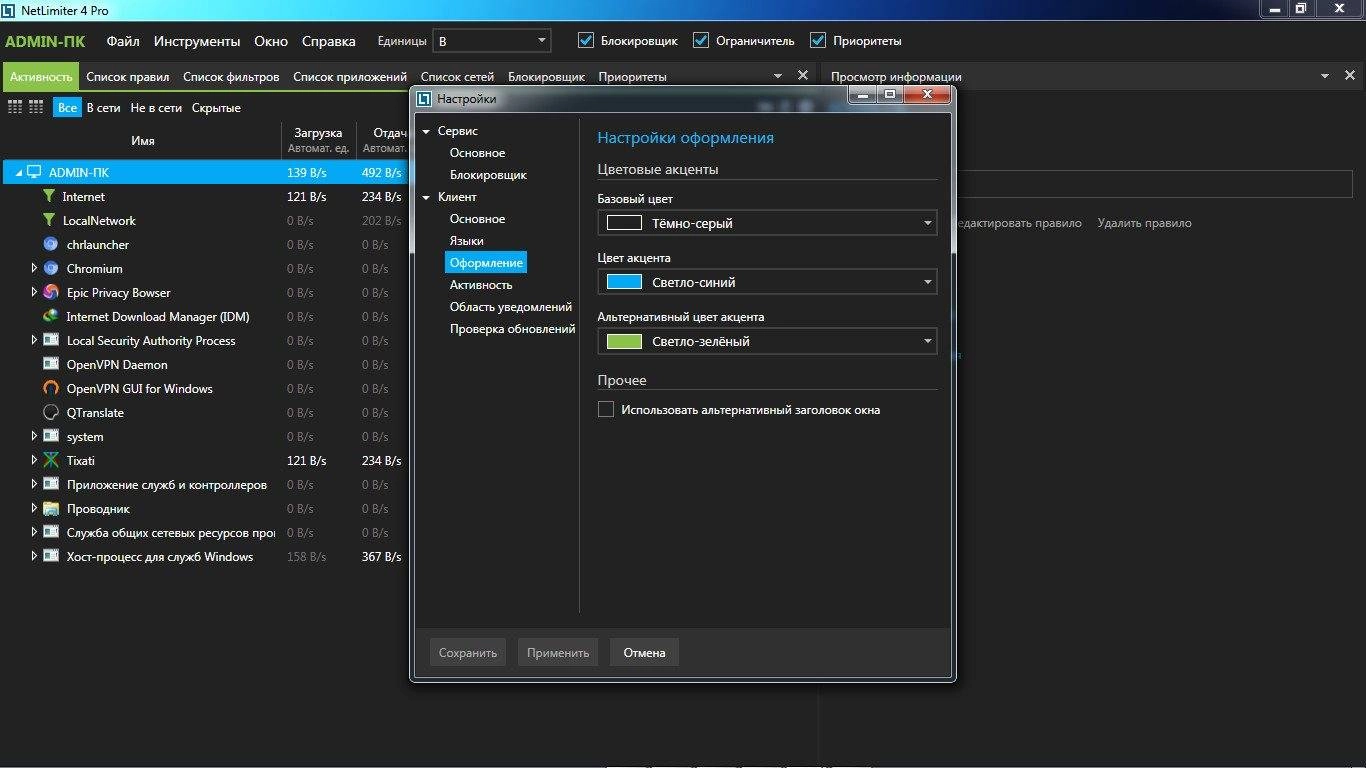Sort by the Имя column header
This screenshot has height=768, width=1366.
pos(143,141)
